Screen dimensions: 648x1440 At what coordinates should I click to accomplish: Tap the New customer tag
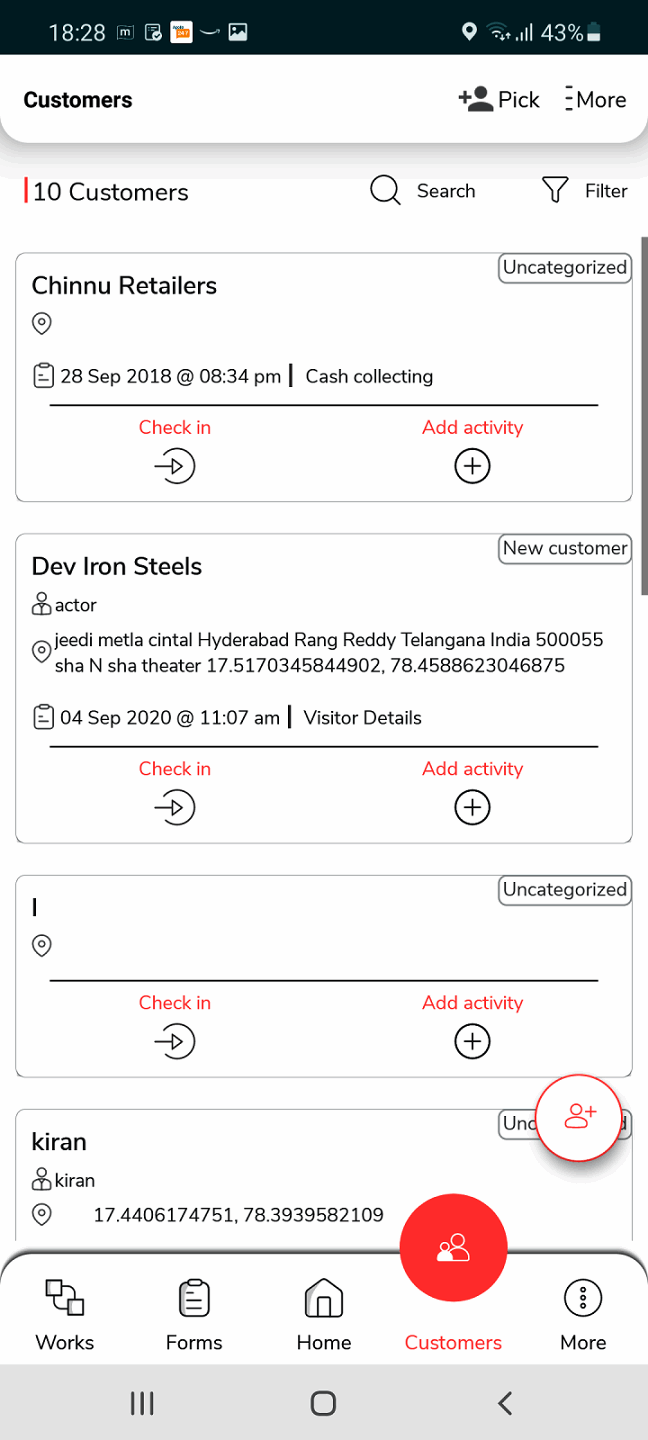[x=565, y=548]
